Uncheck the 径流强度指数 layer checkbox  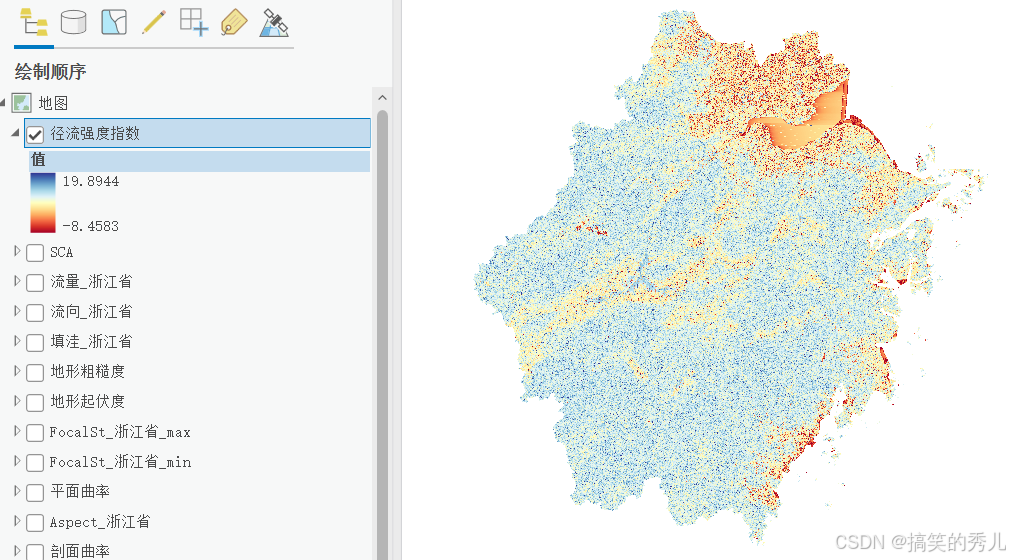coord(35,134)
